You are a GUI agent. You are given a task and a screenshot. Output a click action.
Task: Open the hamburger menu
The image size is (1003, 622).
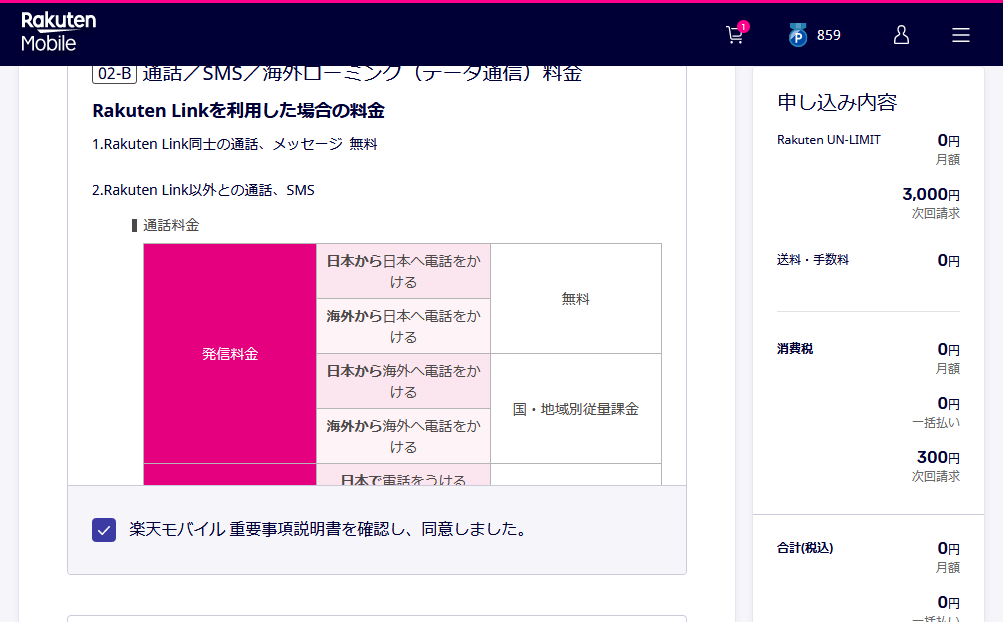click(x=960, y=35)
